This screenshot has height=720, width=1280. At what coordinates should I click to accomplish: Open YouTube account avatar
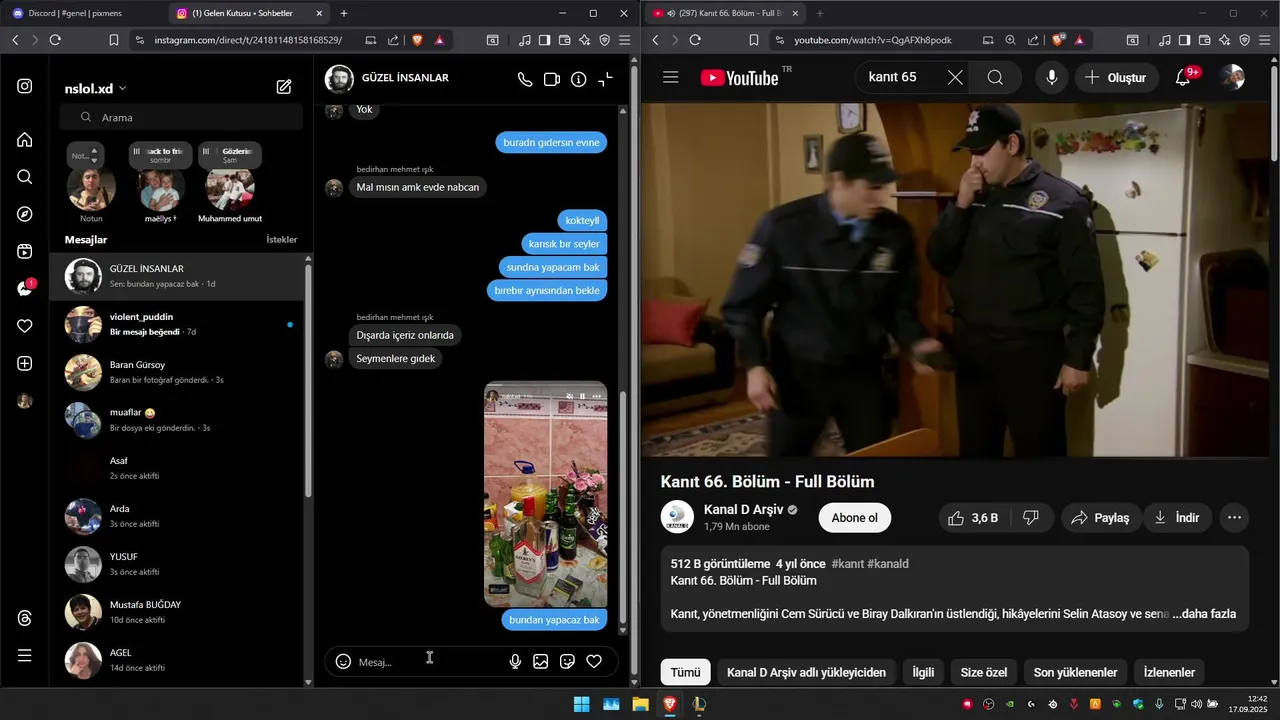[1232, 77]
